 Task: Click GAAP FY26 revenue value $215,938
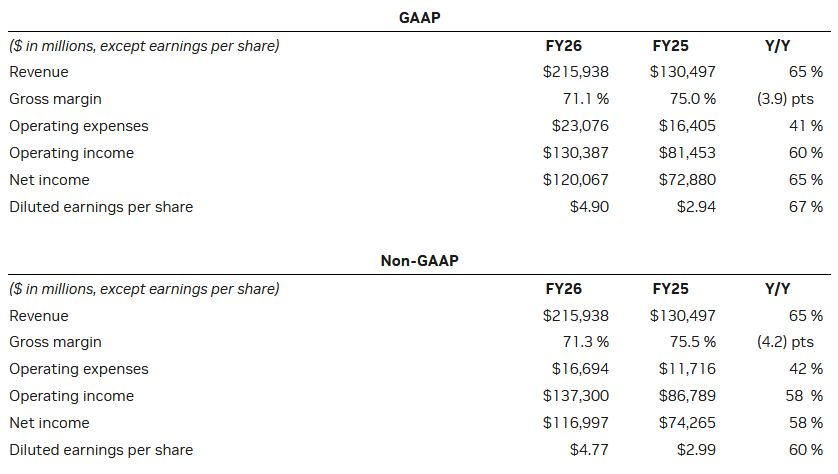(576, 72)
